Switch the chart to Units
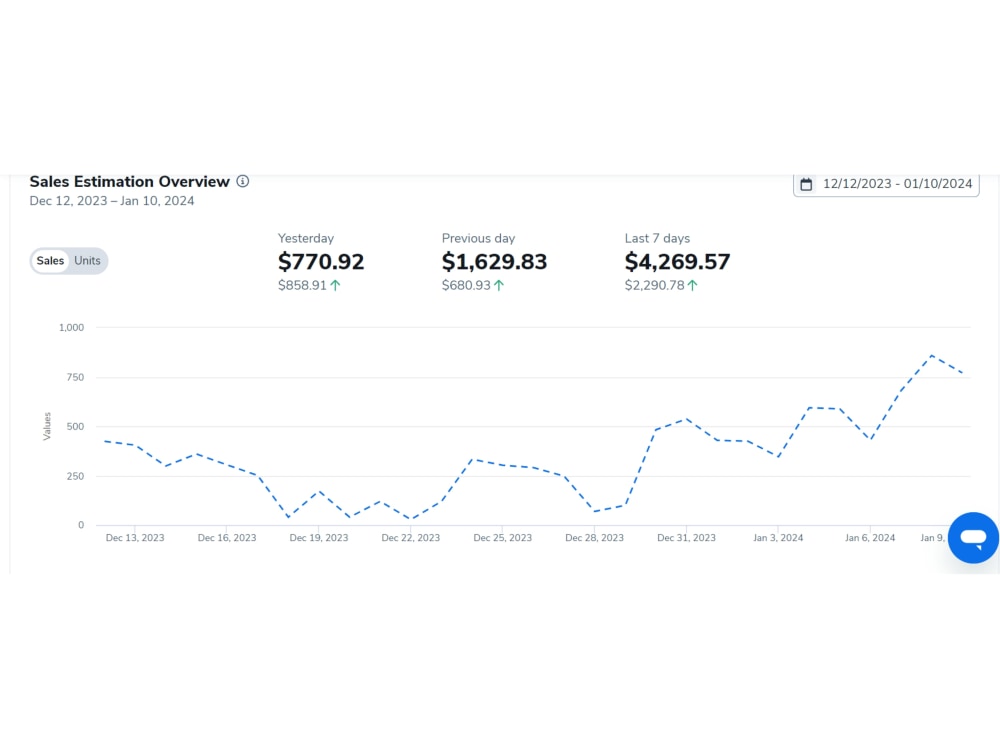This screenshot has height=750, width=1000. point(87,261)
